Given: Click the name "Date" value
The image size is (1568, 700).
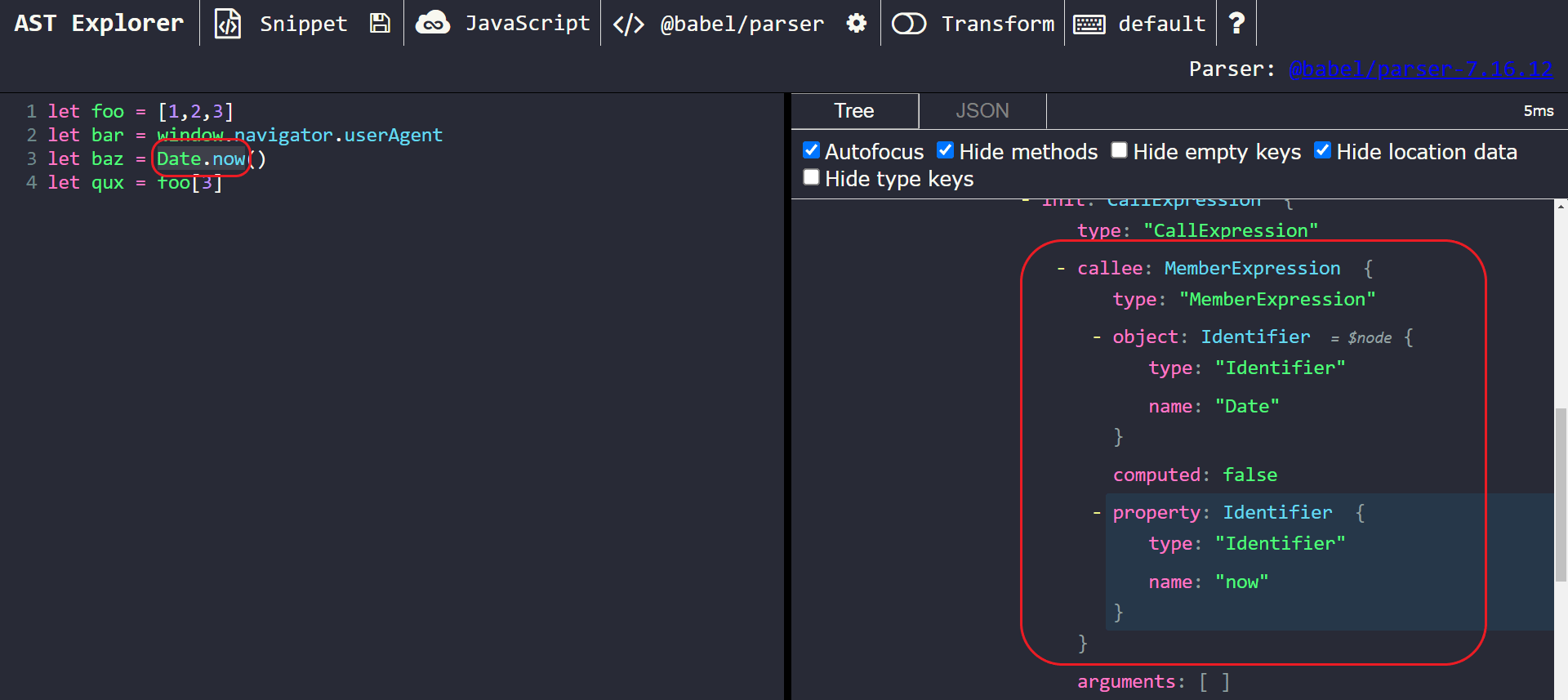Looking at the screenshot, I should point(1247,407).
